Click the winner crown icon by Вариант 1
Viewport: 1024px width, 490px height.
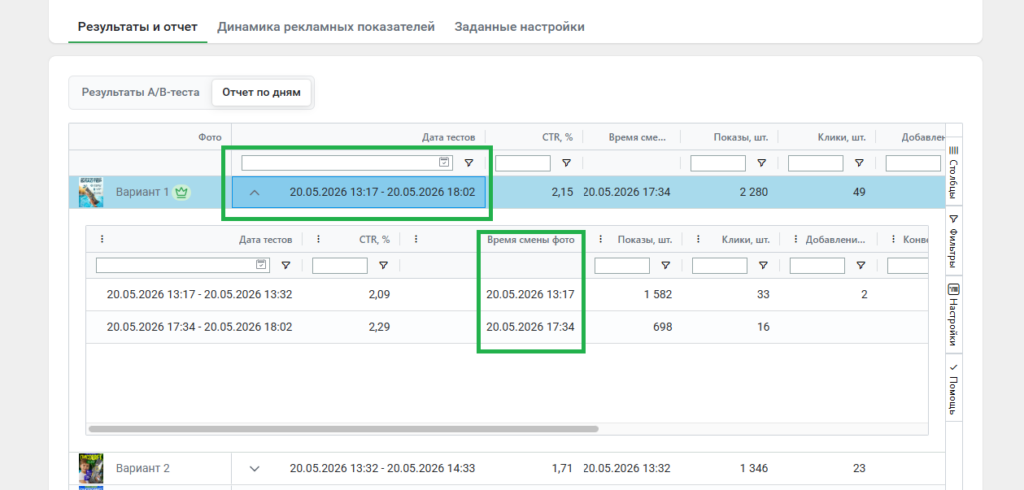pos(182,192)
